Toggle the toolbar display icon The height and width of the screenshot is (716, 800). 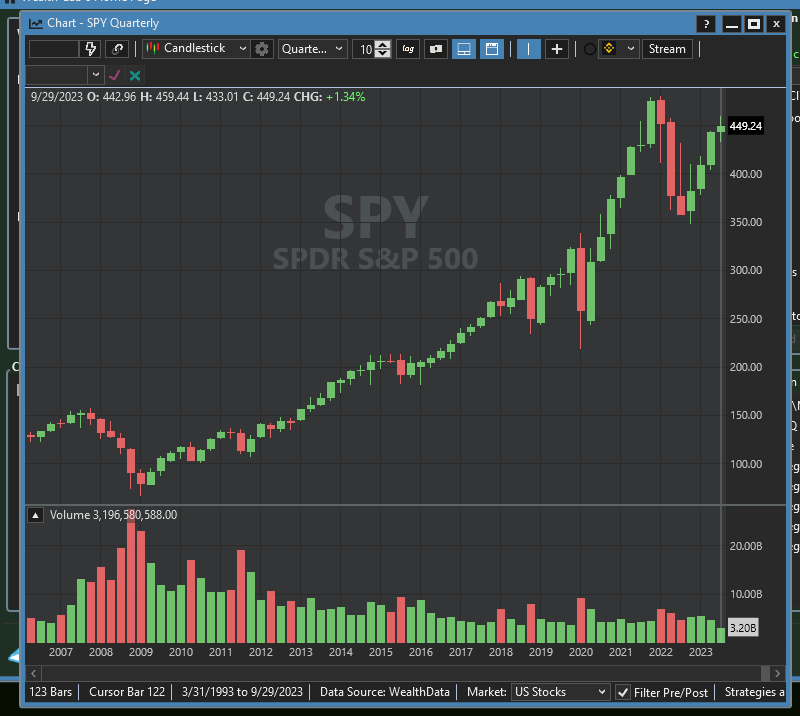coord(491,49)
